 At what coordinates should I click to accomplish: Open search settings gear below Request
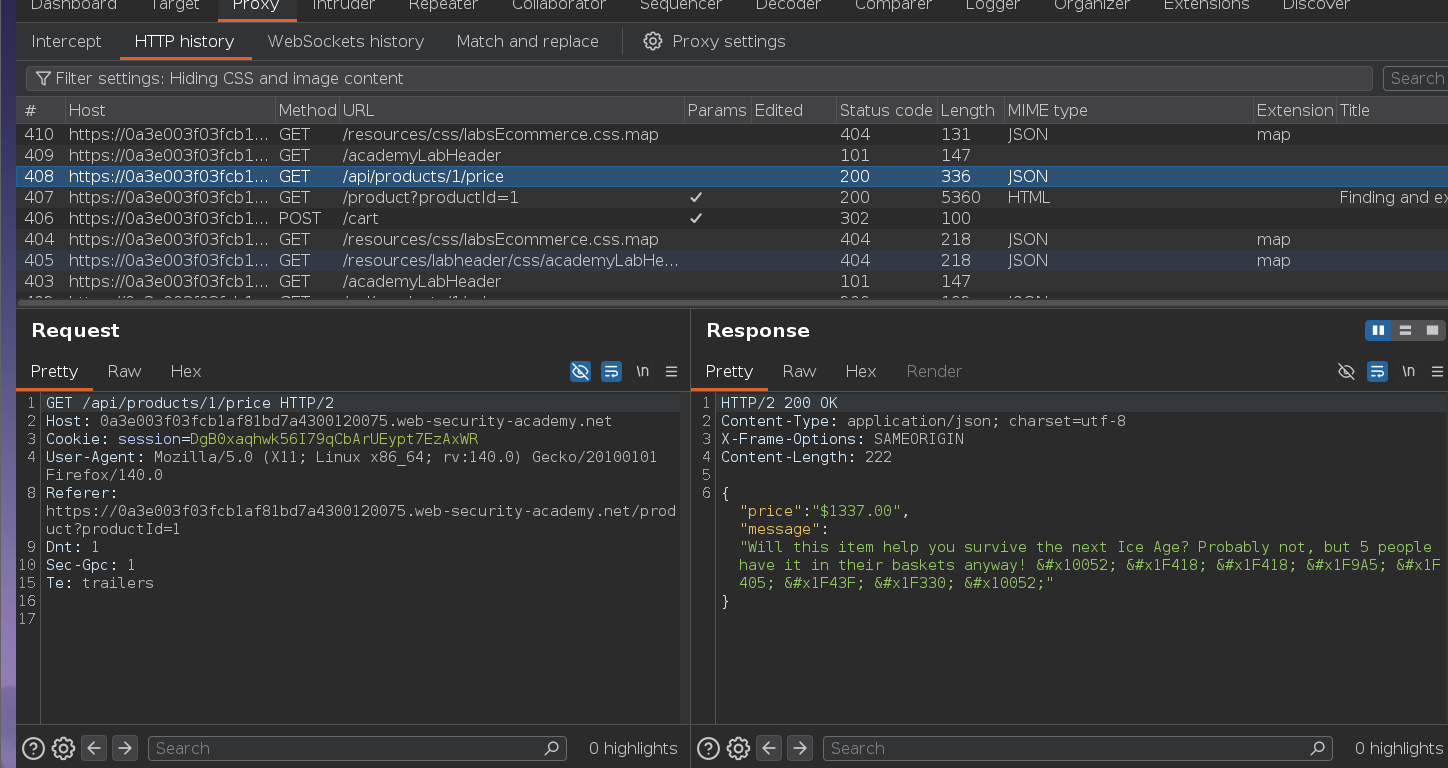pos(63,748)
